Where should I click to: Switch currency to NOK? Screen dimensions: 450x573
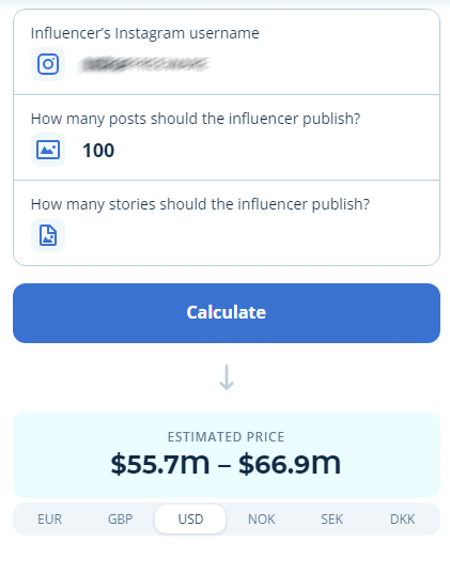[261, 519]
